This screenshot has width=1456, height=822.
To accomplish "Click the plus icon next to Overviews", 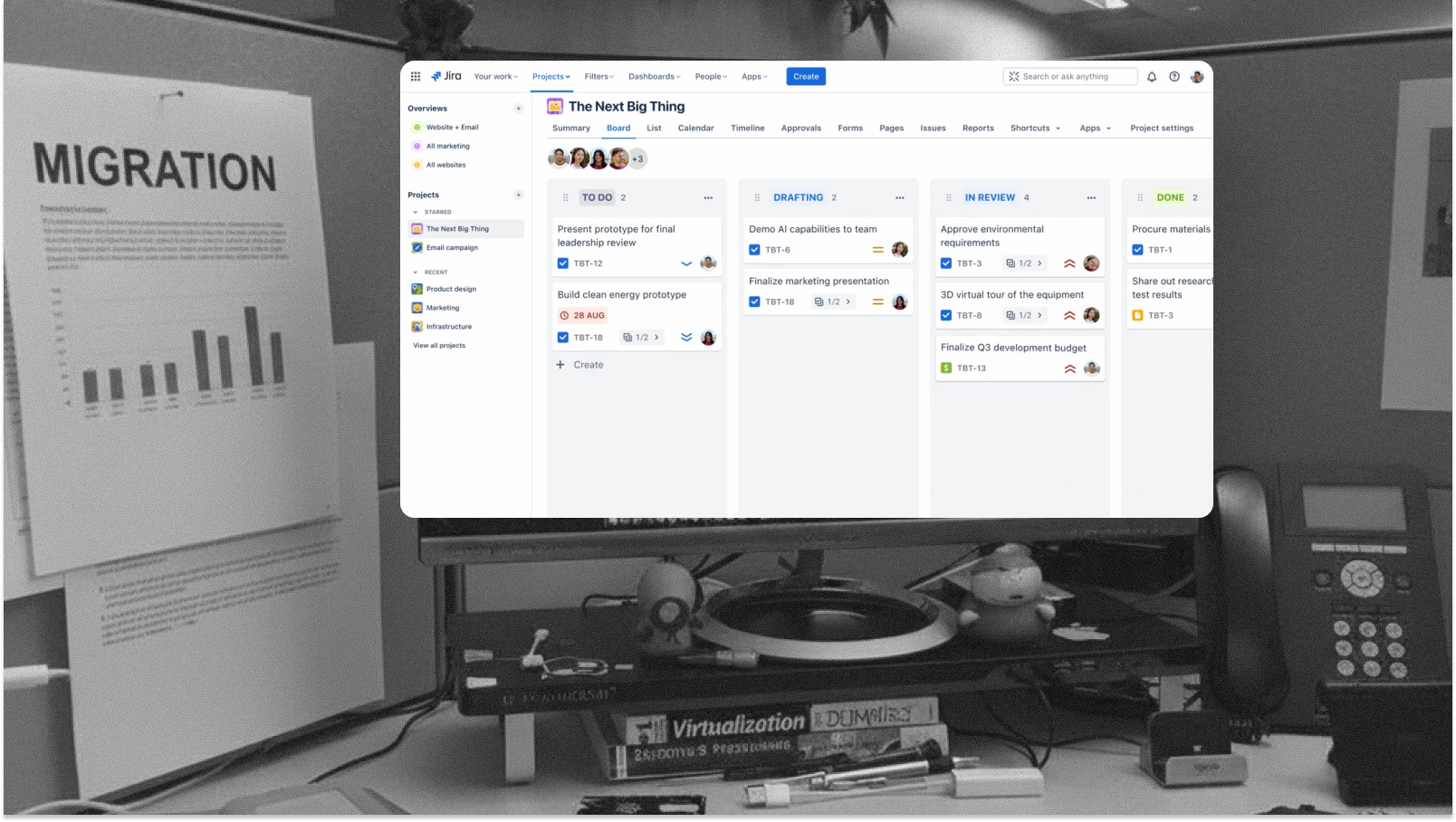I will pyautogui.click(x=519, y=109).
